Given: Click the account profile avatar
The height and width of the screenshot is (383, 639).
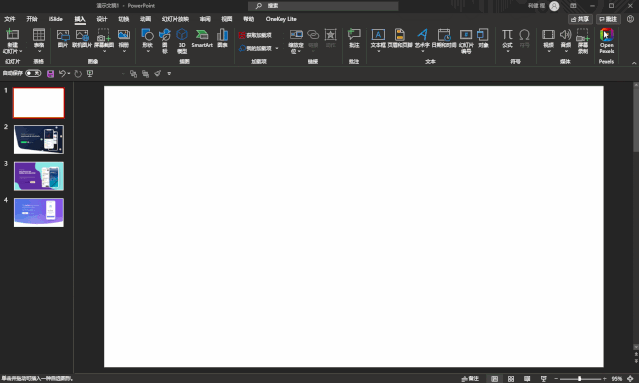Looking at the screenshot, I should 554,6.
